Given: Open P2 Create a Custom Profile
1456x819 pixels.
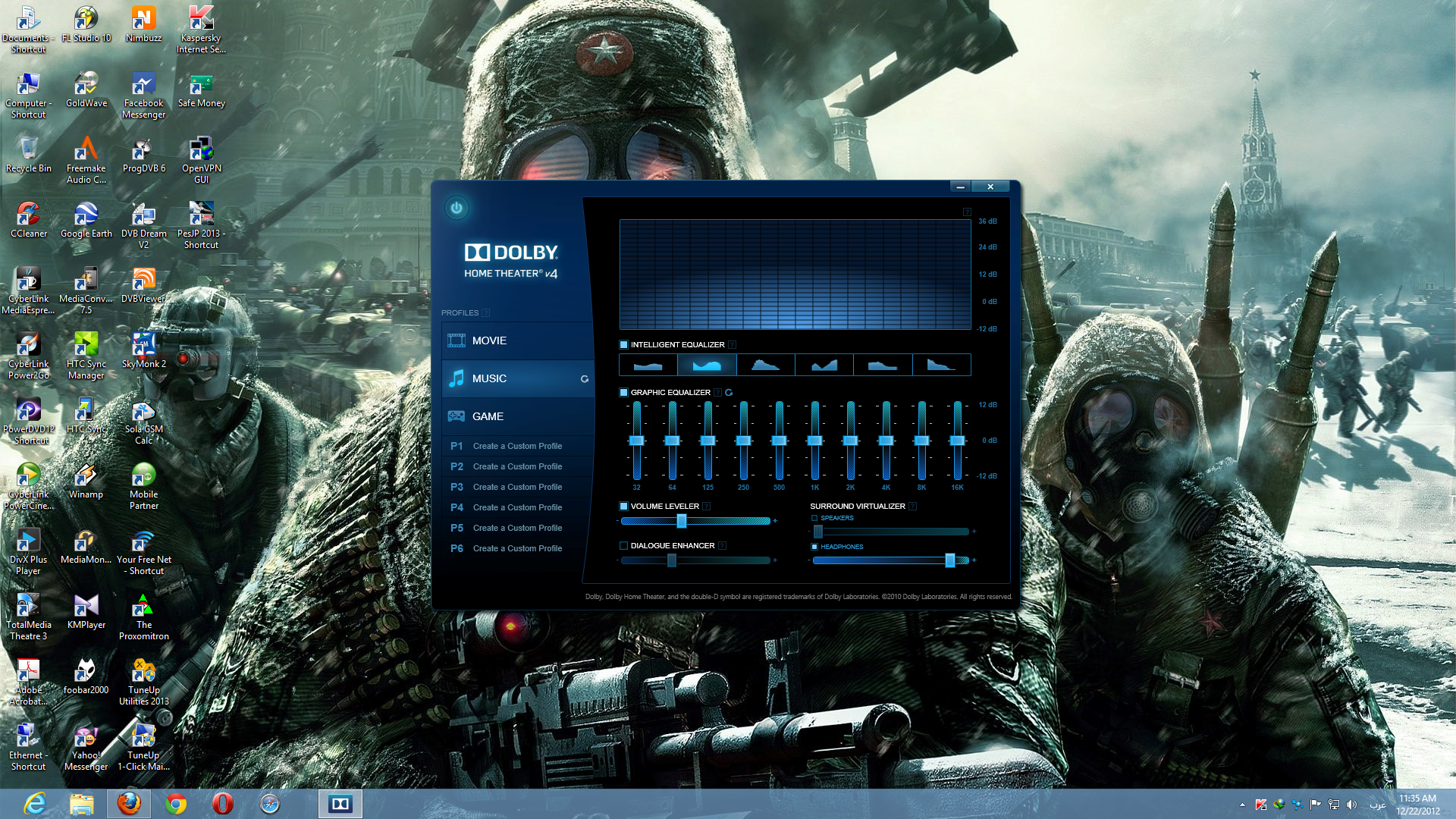Looking at the screenshot, I should coord(518,466).
